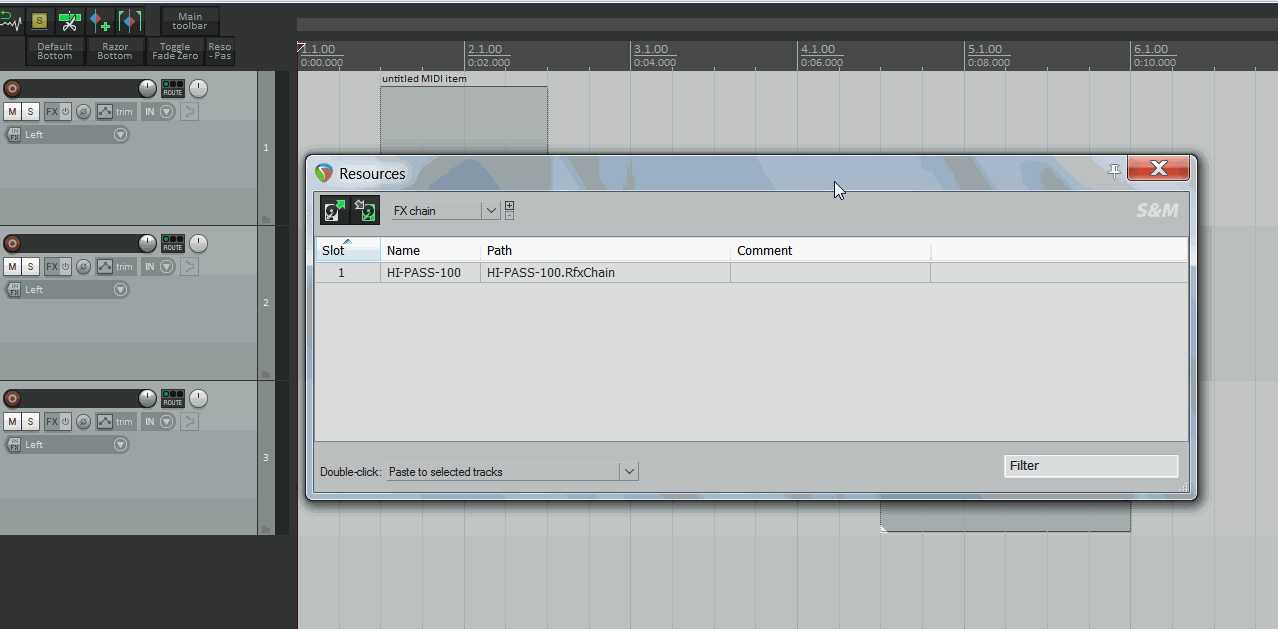Select the HI-PASS-100 name cell
Viewport: 1278px width, 629px height.
click(430, 272)
